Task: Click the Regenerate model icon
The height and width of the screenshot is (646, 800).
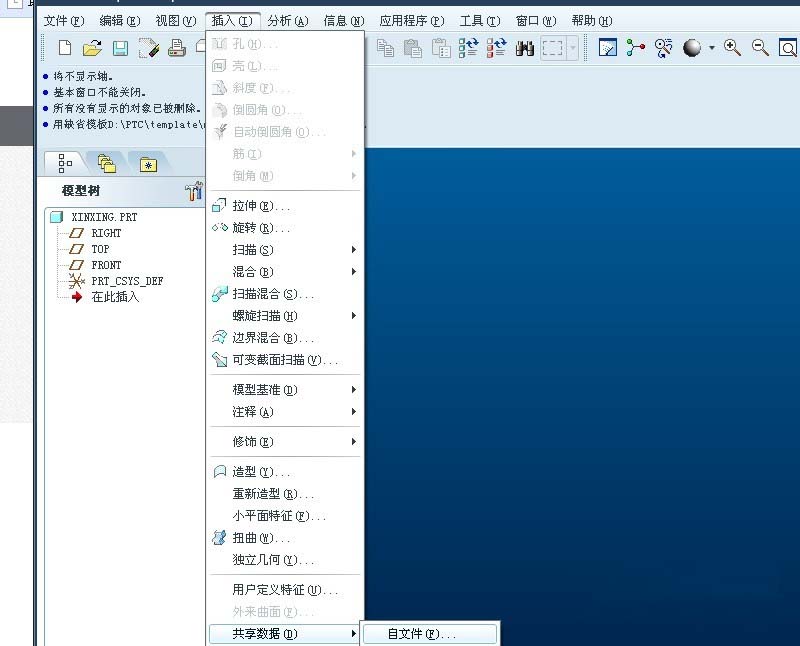Action: [x=468, y=48]
